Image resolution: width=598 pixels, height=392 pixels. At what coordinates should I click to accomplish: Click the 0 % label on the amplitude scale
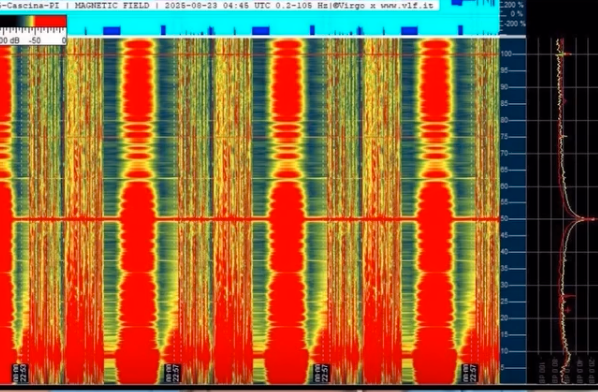(517, 14)
